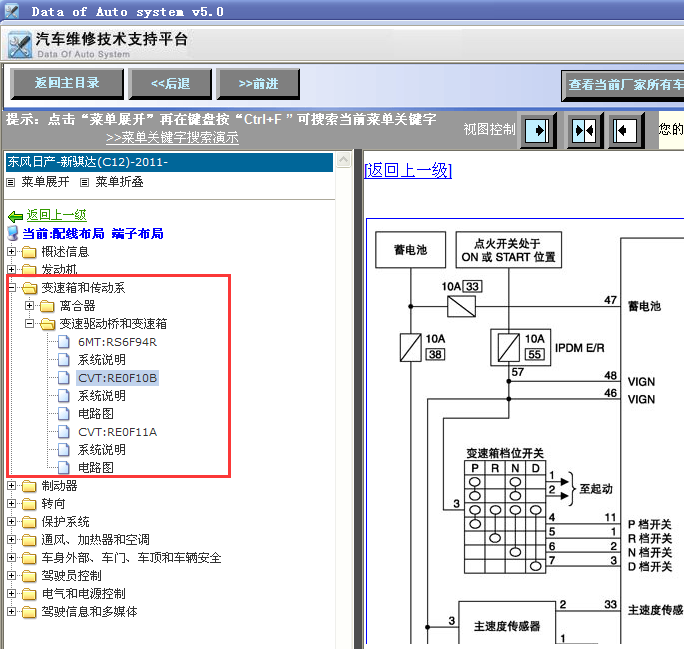
Task: Go back with the <<后退 button
Action: [170, 84]
